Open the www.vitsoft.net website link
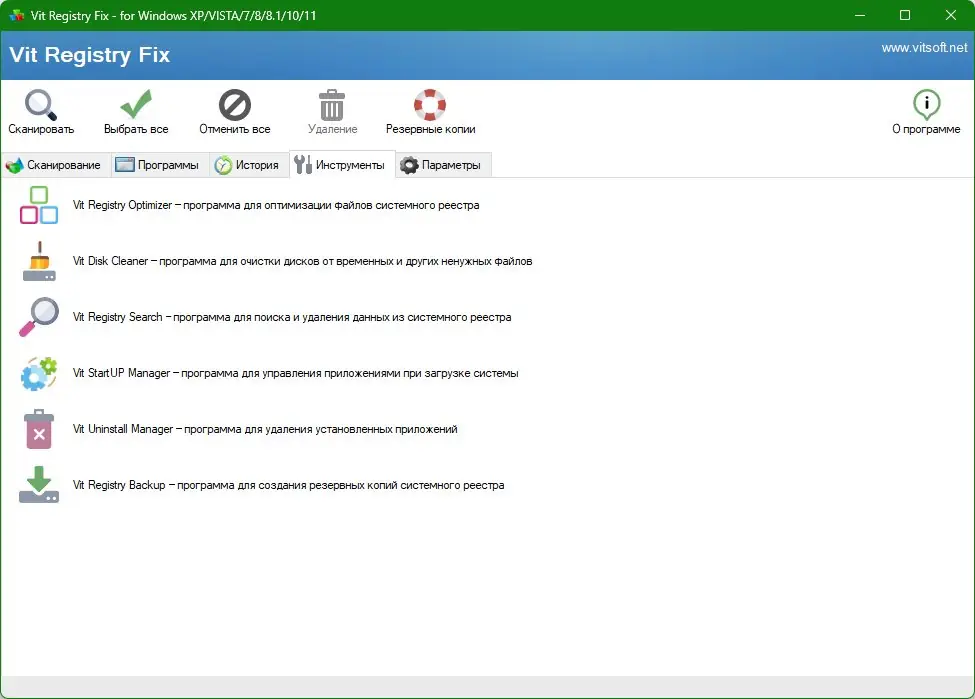975x699 pixels. [924, 48]
